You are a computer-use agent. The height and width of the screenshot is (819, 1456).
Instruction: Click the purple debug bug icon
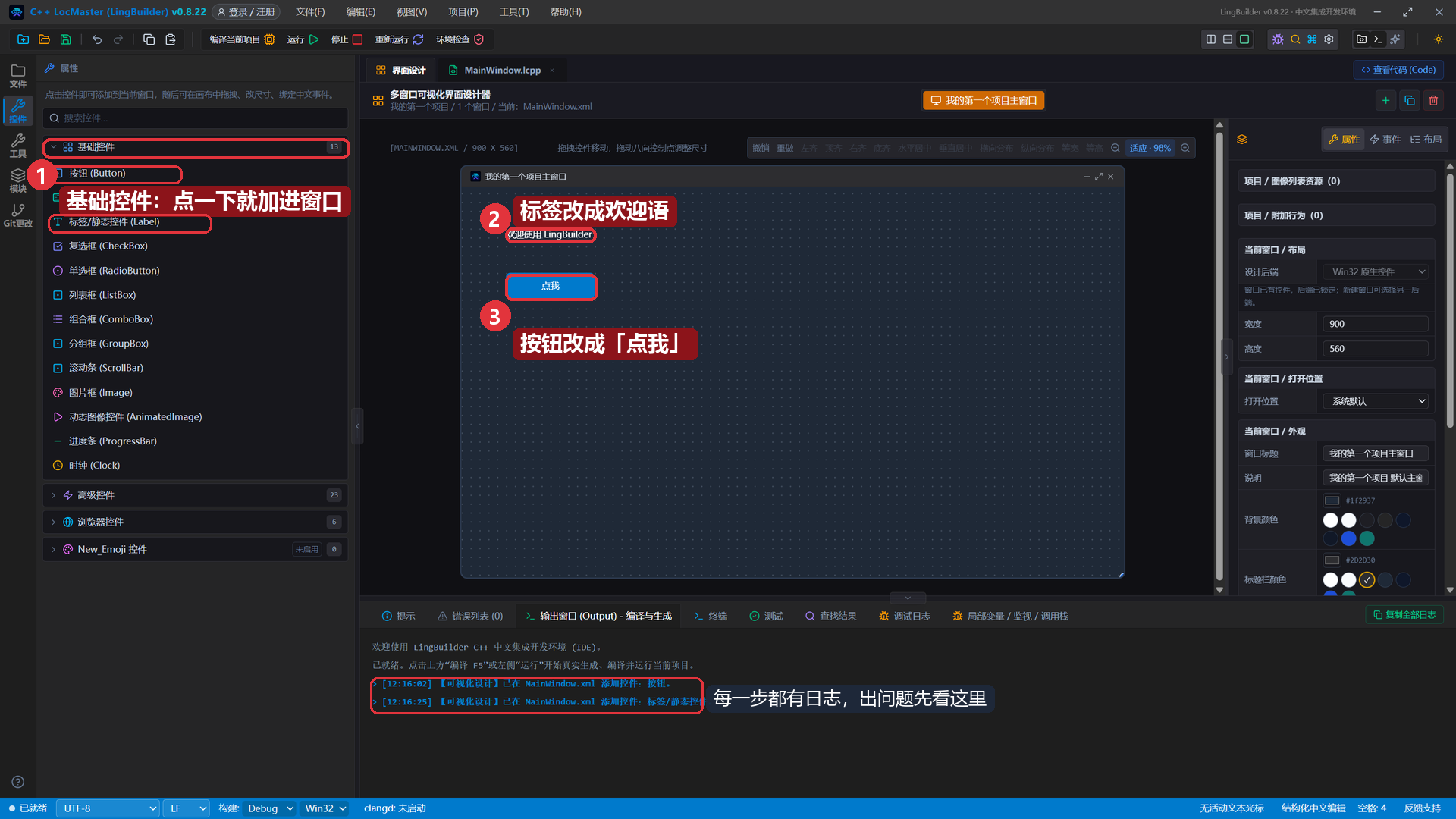1278,39
